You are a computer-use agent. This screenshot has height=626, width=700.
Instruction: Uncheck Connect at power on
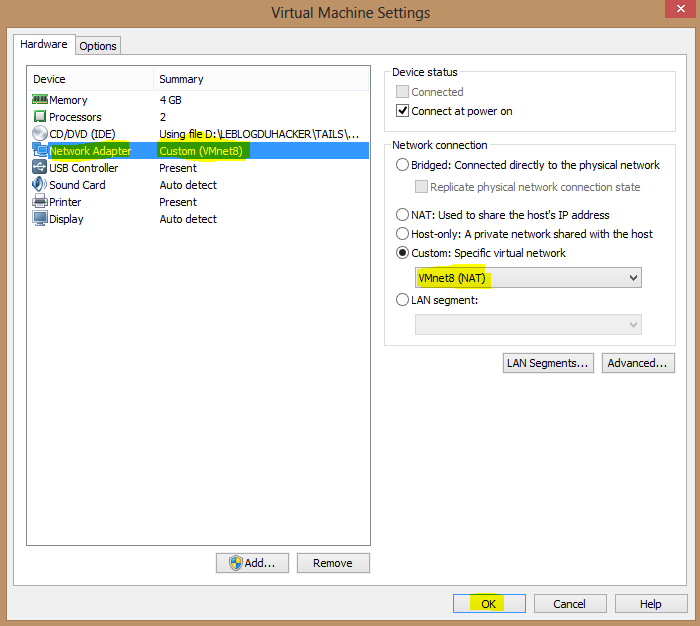(x=402, y=111)
